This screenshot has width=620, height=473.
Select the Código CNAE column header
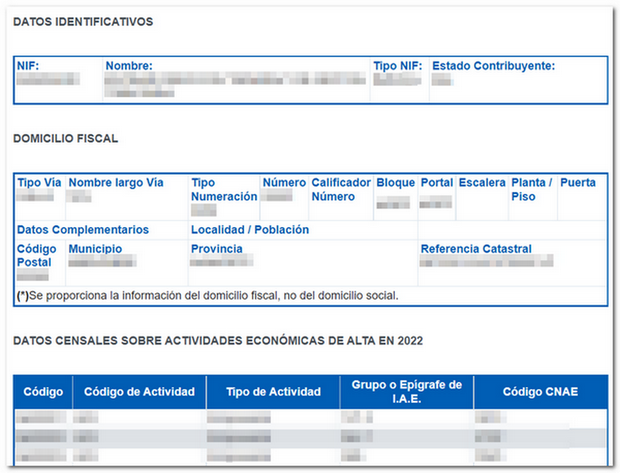540,391
